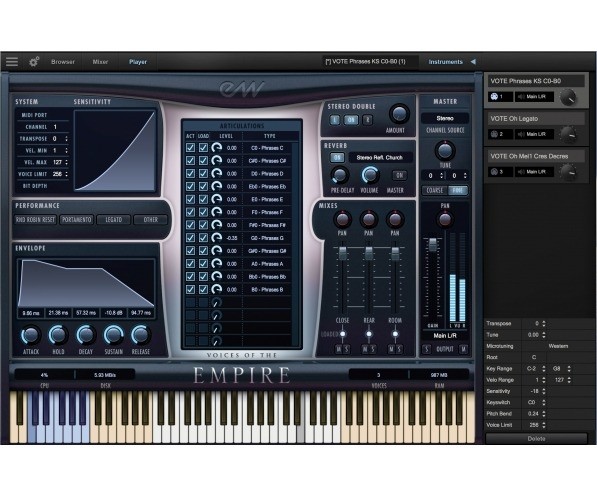Image resolution: width=597 pixels, height=497 pixels.
Task: Click the Master Pan knob
Action: pos(445,219)
